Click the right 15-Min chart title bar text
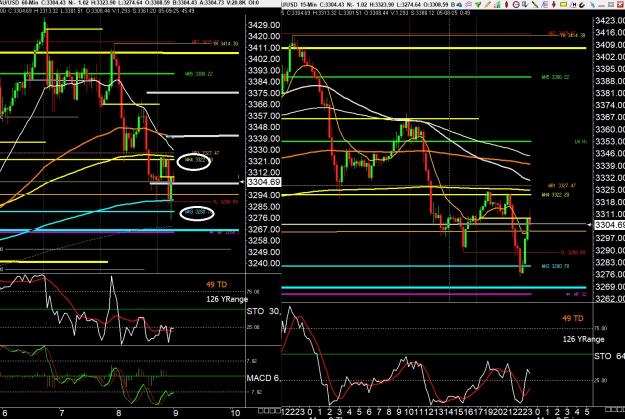Viewport: 625px width, 419px height. pos(366,4)
